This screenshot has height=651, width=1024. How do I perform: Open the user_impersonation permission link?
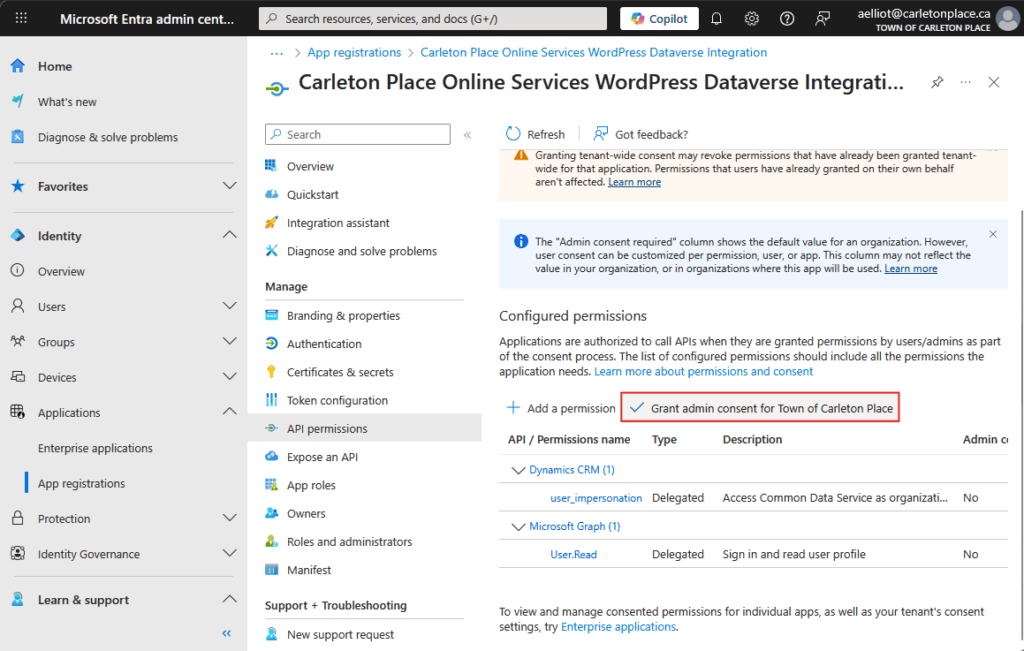point(596,498)
